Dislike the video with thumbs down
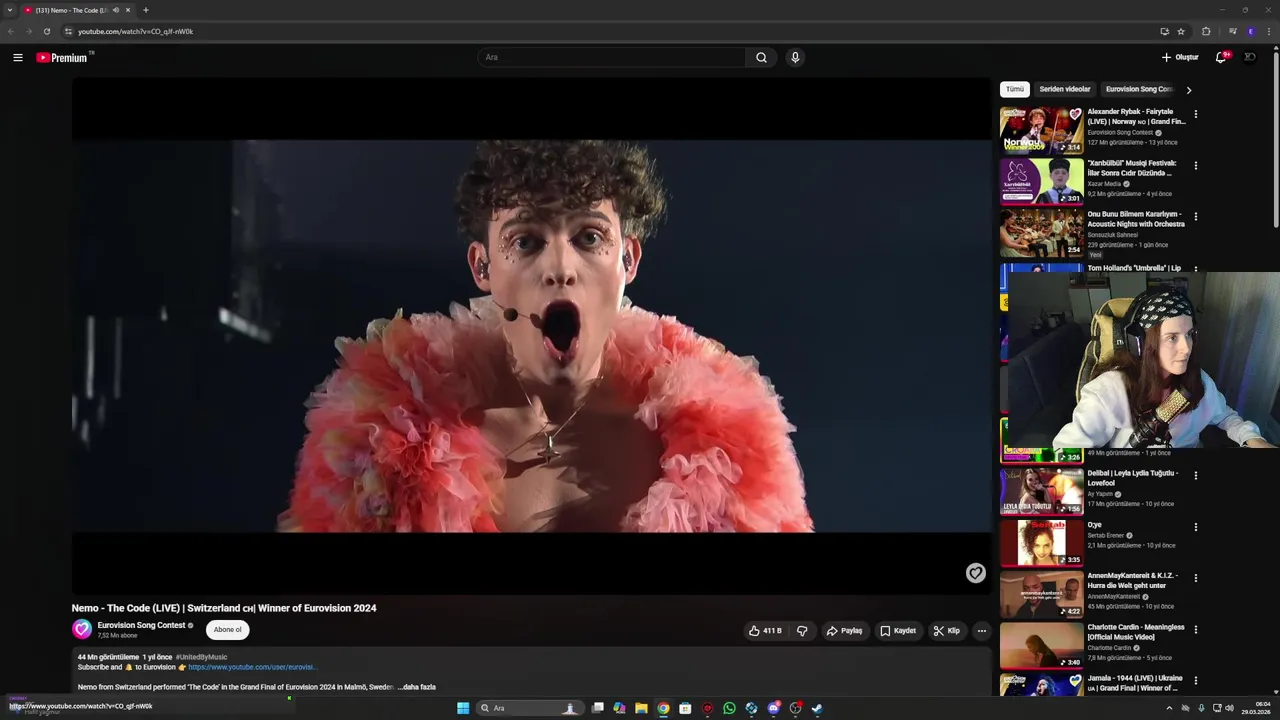The width and height of the screenshot is (1280, 720). [802, 631]
